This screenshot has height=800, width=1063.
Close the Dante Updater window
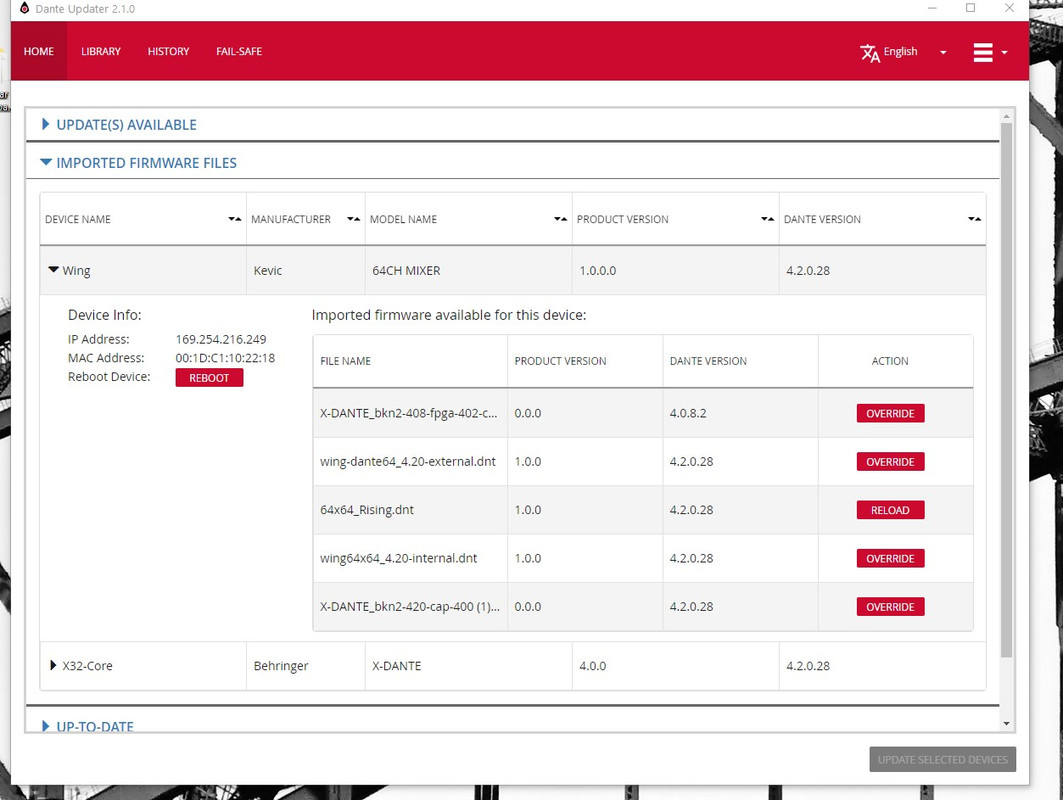pyautogui.click(x=1009, y=8)
